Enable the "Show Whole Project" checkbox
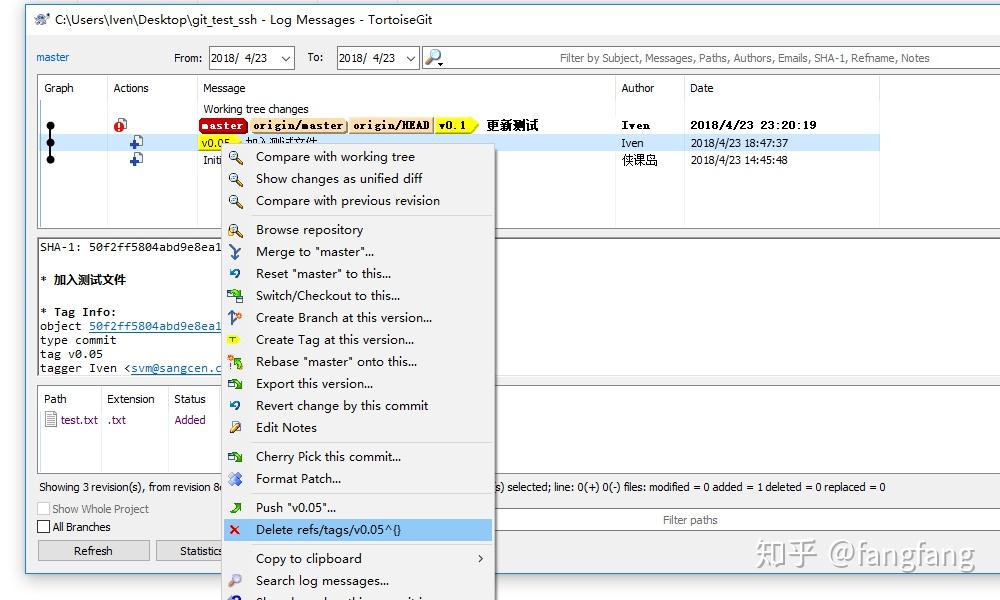The image size is (1000, 600). tap(43, 509)
